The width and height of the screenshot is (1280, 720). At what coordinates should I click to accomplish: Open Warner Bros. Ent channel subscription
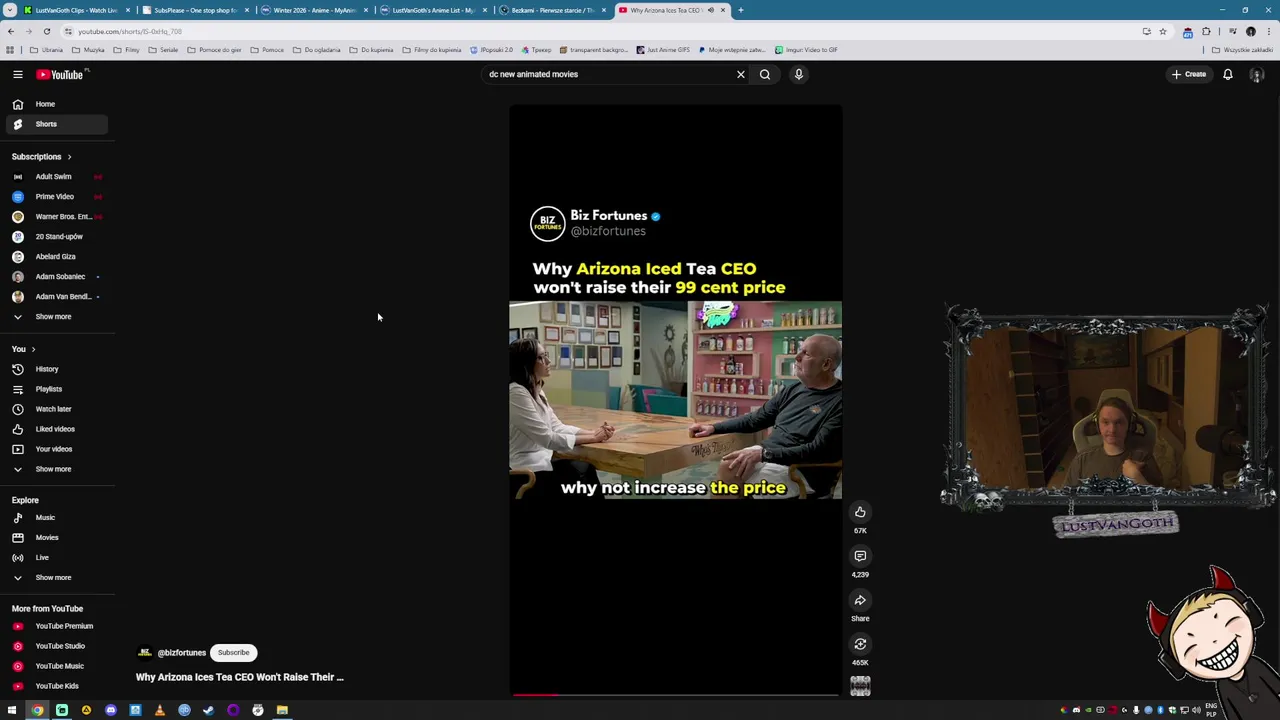(x=55, y=216)
